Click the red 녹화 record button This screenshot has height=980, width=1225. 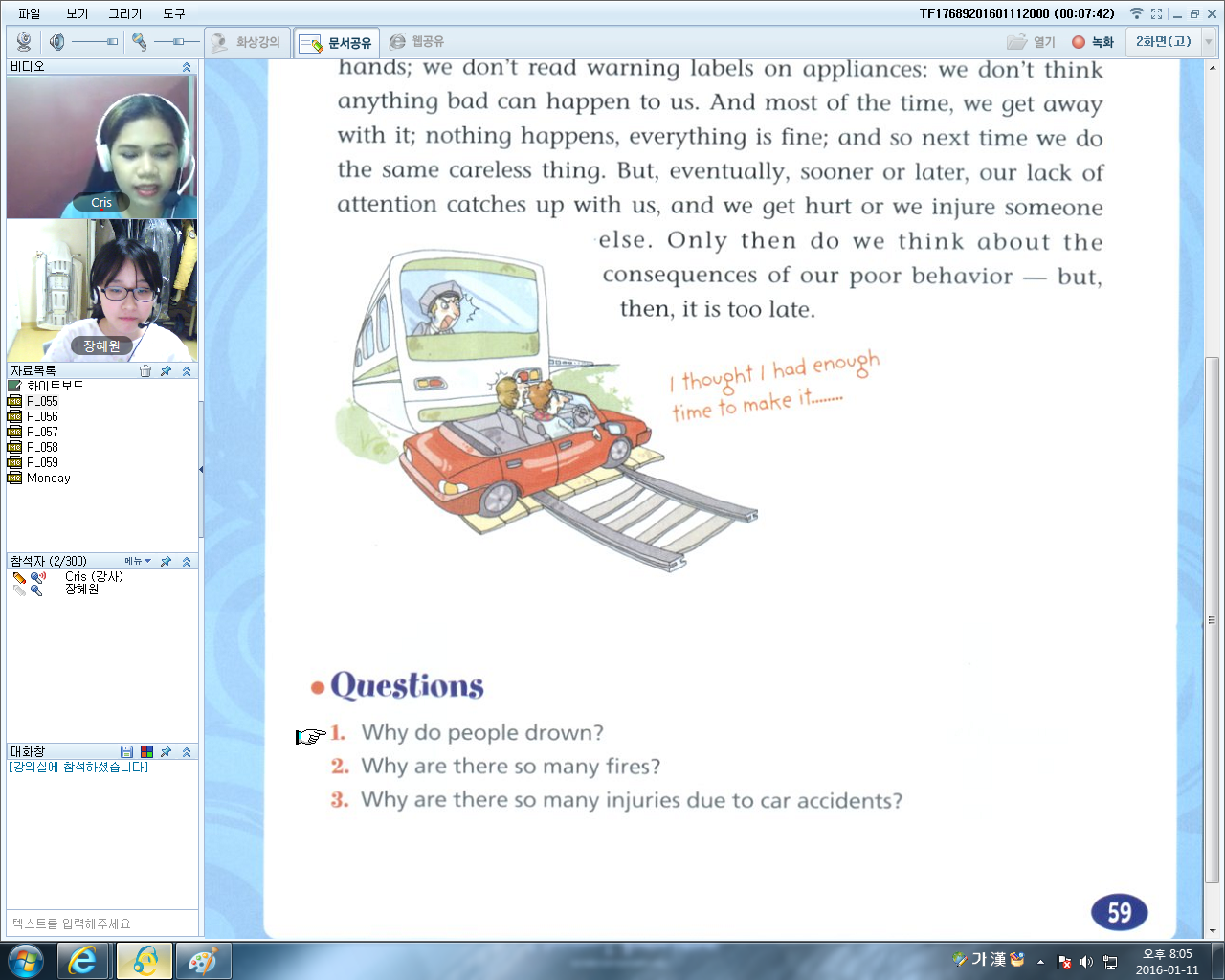pyautogui.click(x=1093, y=42)
